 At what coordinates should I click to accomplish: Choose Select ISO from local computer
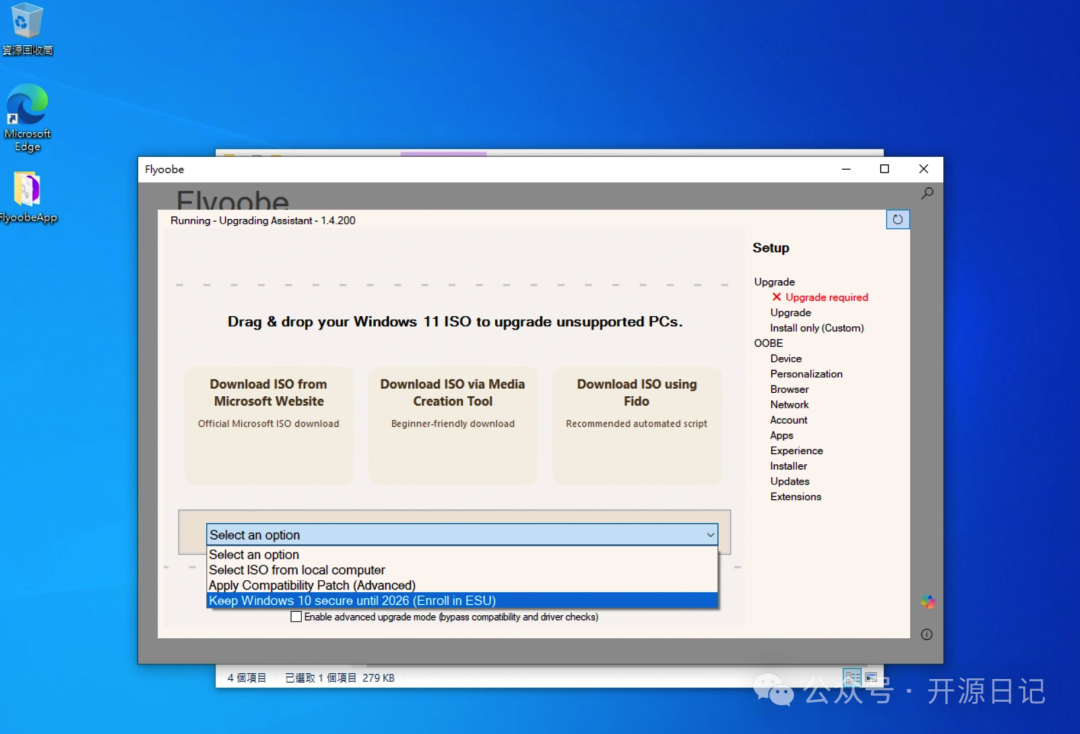click(x=297, y=570)
